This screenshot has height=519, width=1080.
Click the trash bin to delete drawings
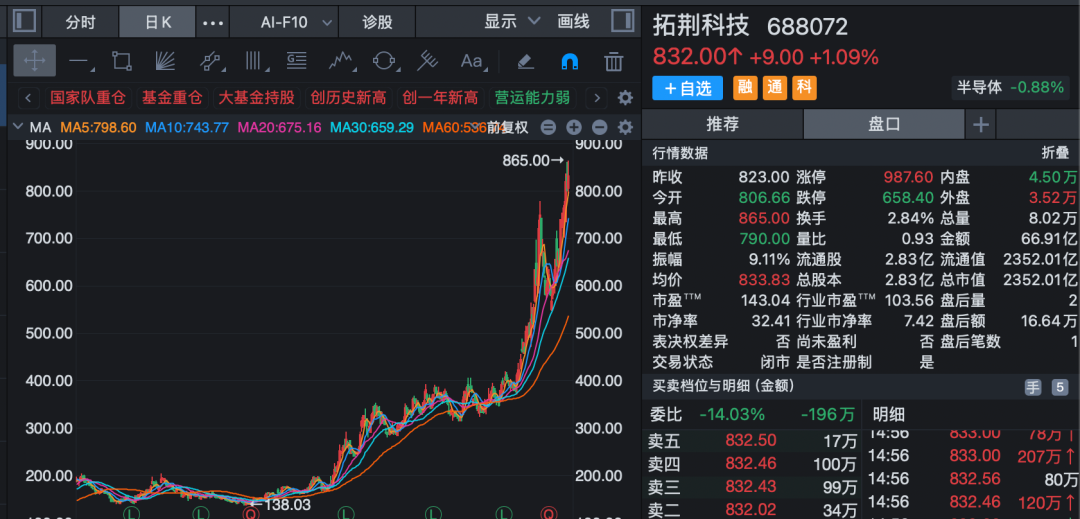(613, 61)
